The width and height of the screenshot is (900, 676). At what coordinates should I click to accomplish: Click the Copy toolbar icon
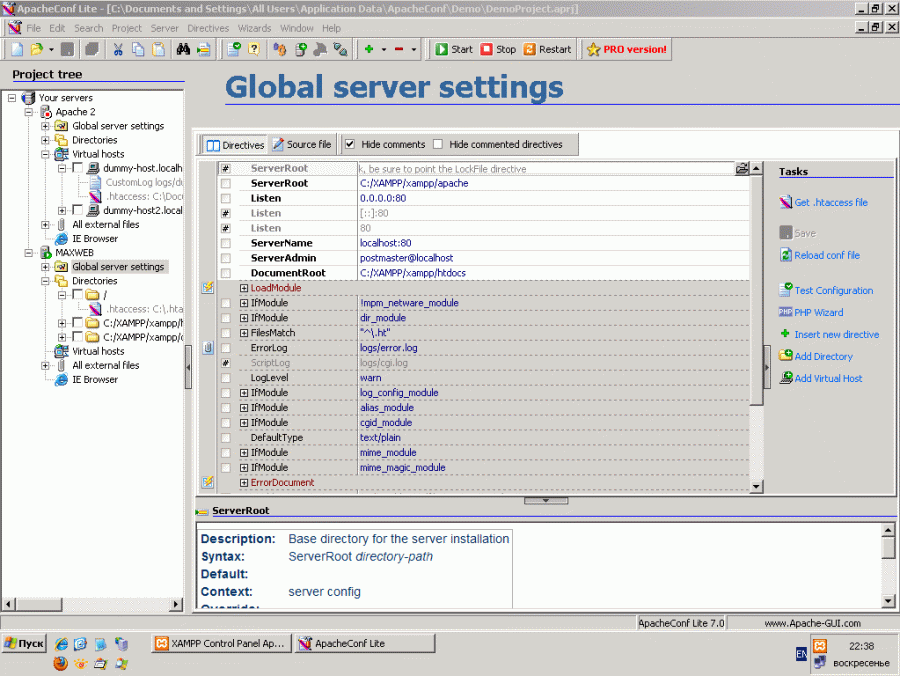pyautogui.click(x=138, y=49)
